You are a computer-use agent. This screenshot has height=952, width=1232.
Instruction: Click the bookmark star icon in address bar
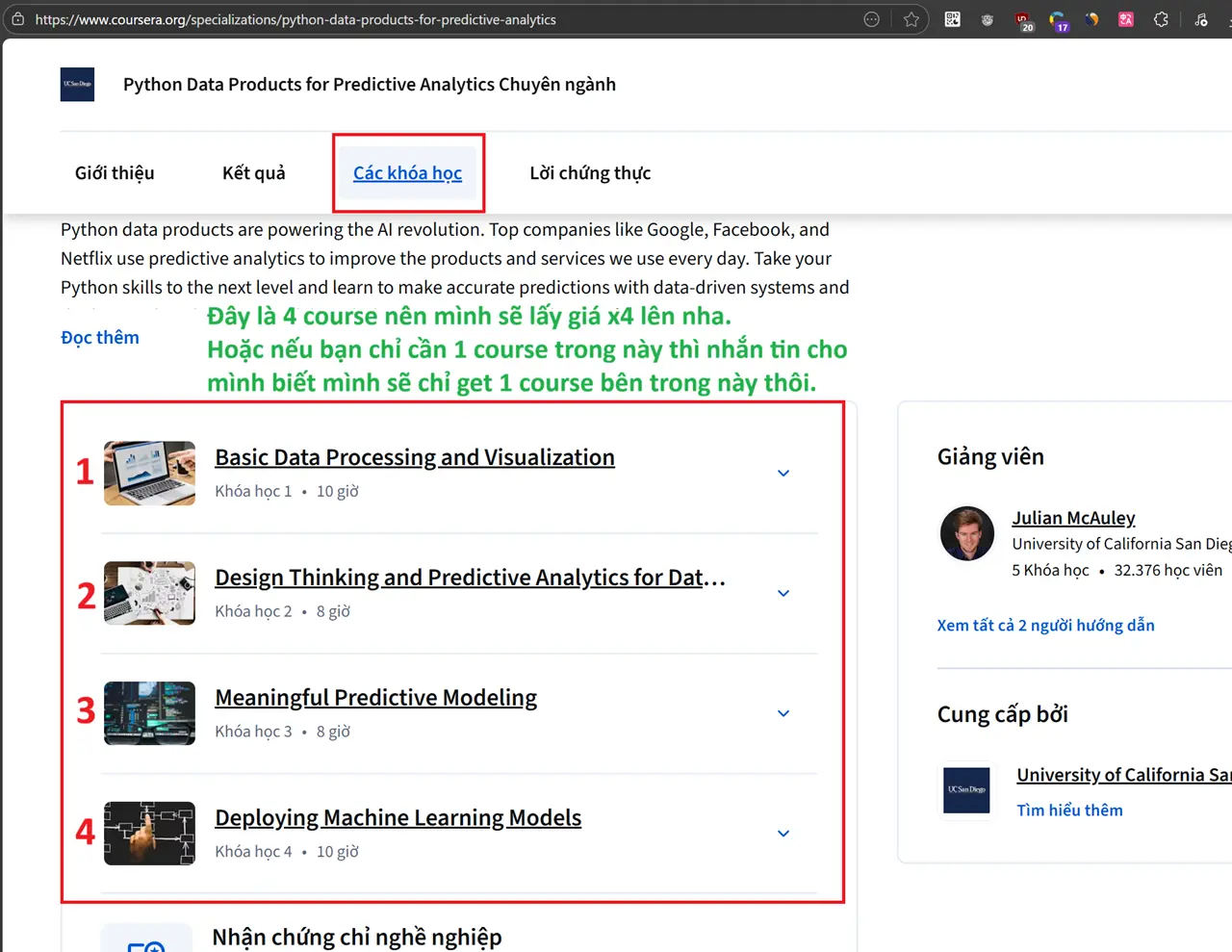tap(911, 19)
